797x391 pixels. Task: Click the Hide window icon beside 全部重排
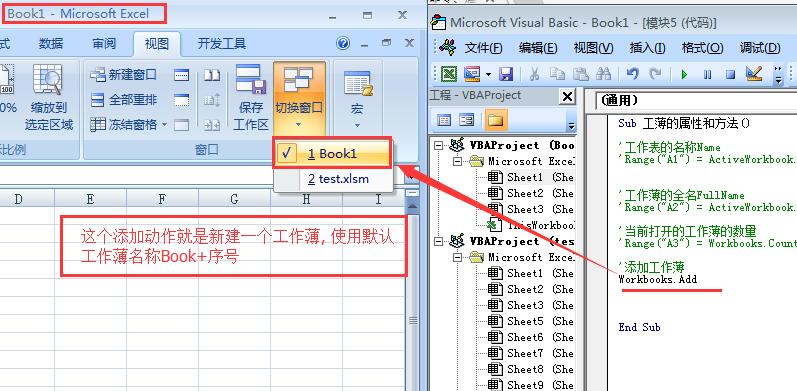181,100
